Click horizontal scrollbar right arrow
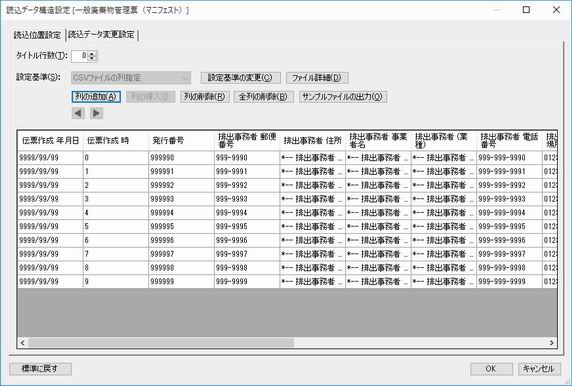572x386 pixels. pyautogui.click(x=552, y=343)
